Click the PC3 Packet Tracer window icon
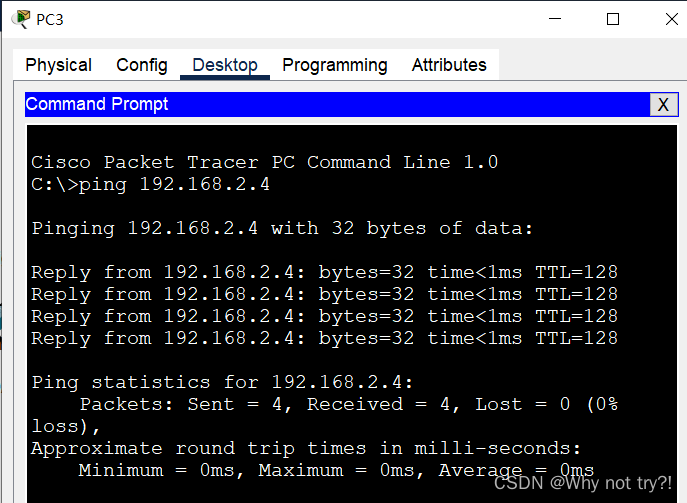Viewport: 687px width, 503px height. [21, 19]
